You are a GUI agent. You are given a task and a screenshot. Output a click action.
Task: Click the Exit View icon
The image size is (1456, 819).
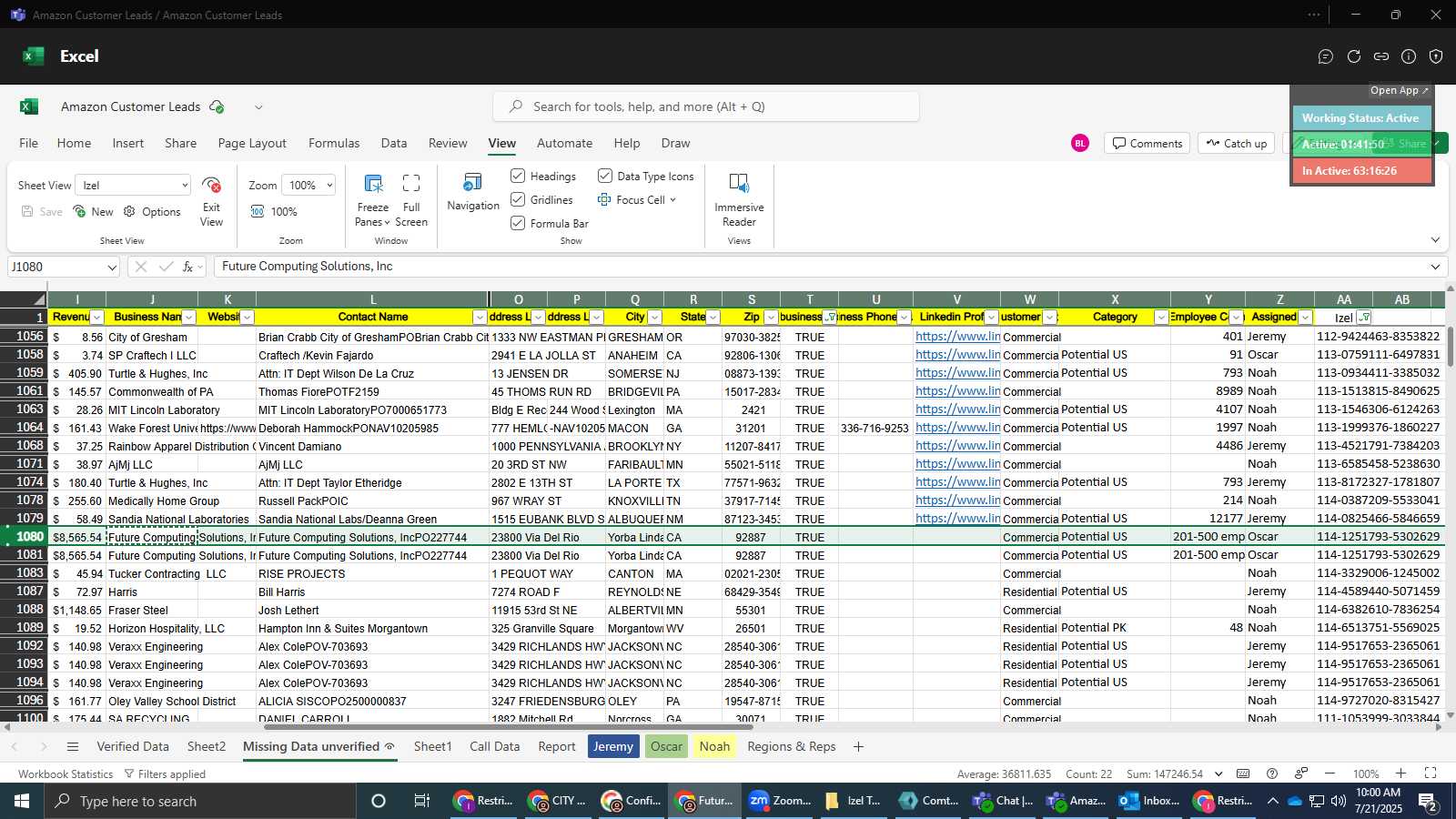[211, 185]
